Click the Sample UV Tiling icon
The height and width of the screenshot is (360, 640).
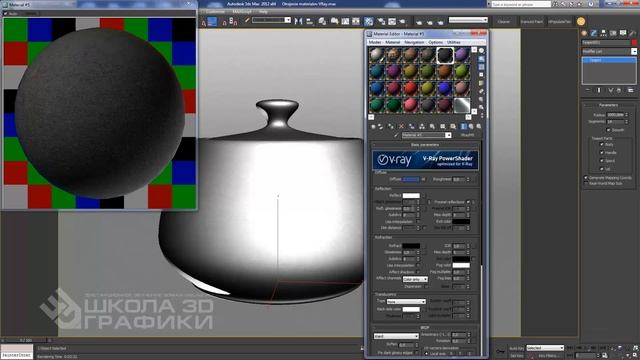[482, 75]
